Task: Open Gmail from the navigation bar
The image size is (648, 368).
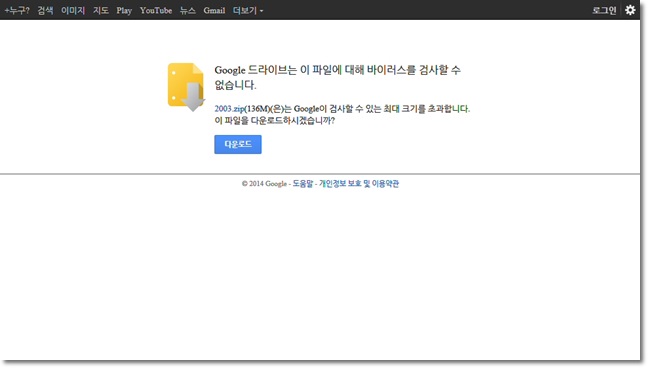Action: 214,10
